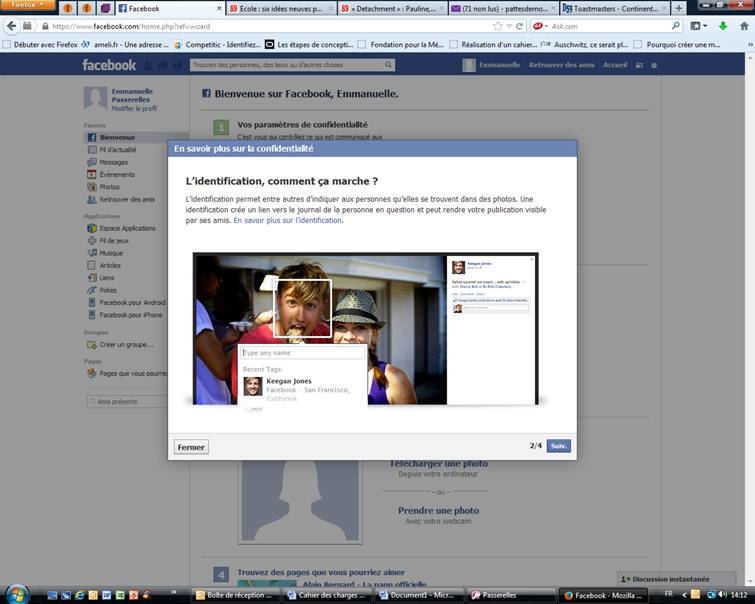
Task: Open the orange Firefox menu button
Action: pos(27,5)
